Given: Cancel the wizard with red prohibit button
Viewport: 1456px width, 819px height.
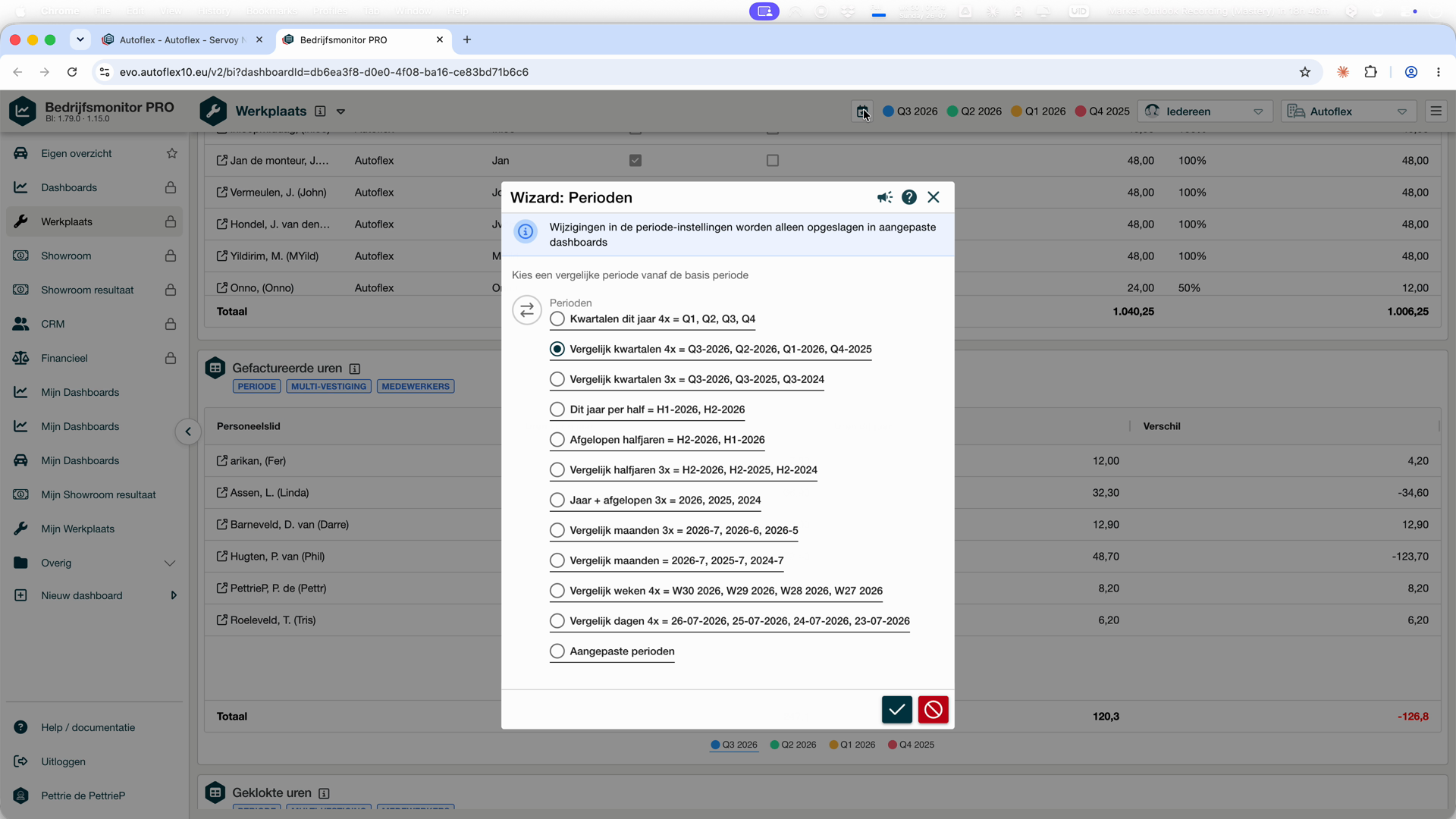Looking at the screenshot, I should pos(933,710).
